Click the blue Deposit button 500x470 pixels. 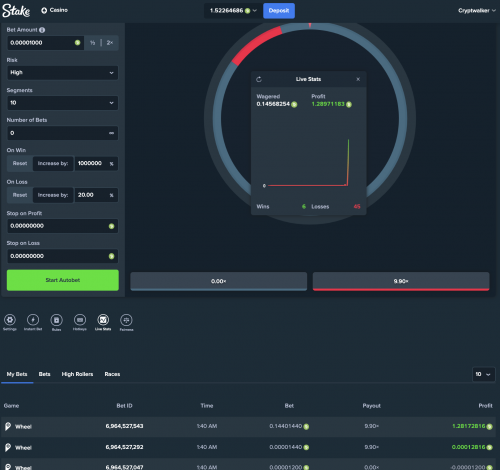coord(279,11)
